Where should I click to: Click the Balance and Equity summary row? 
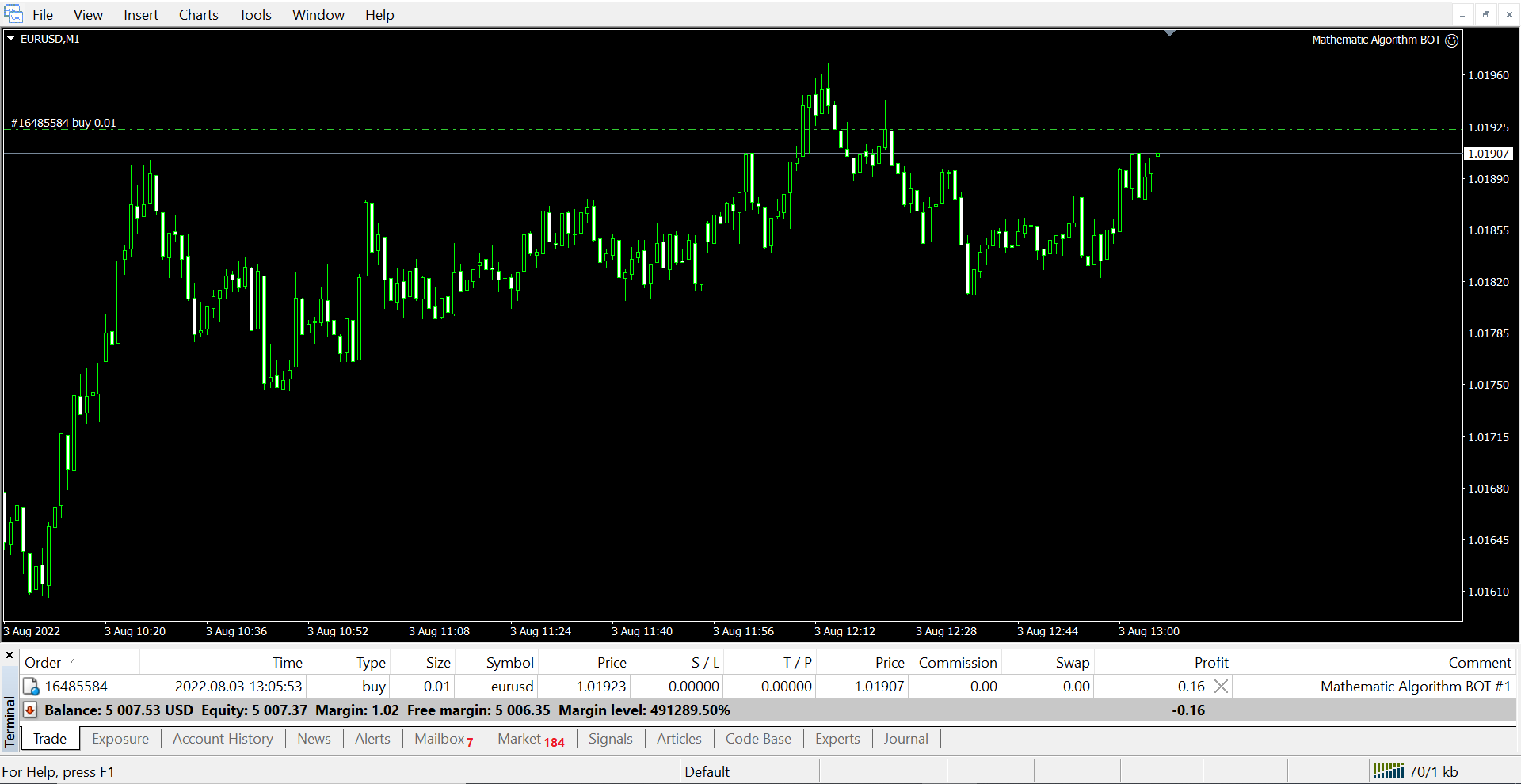pos(768,710)
